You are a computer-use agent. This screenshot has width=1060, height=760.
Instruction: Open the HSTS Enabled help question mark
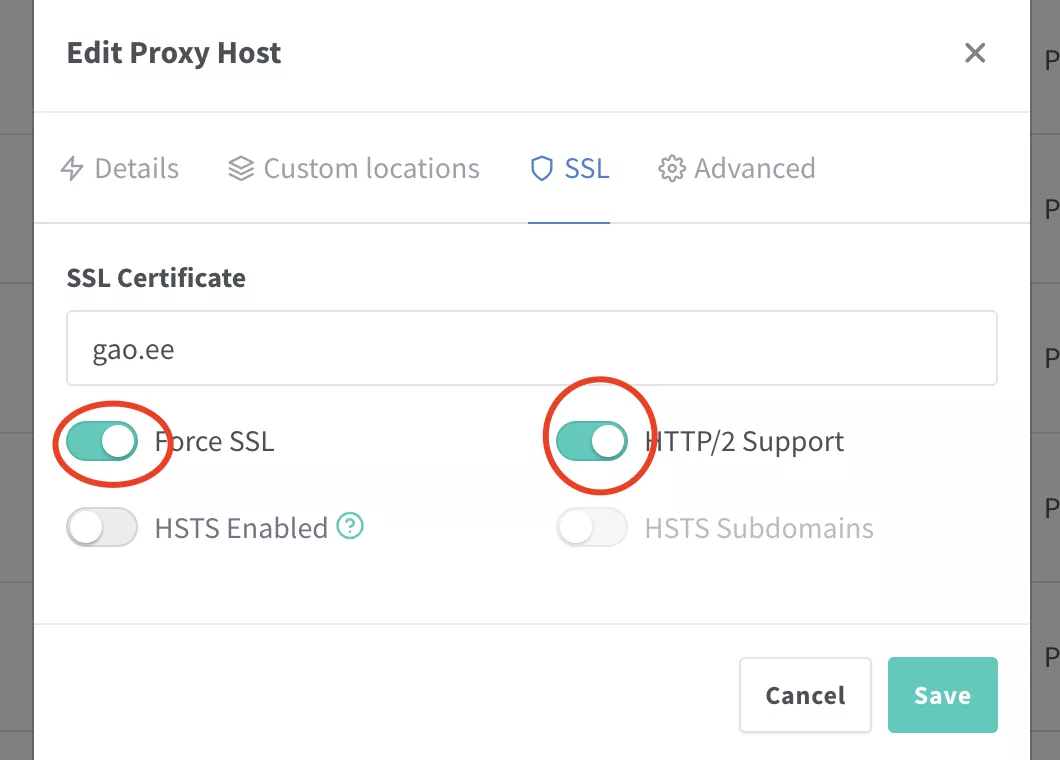click(349, 526)
